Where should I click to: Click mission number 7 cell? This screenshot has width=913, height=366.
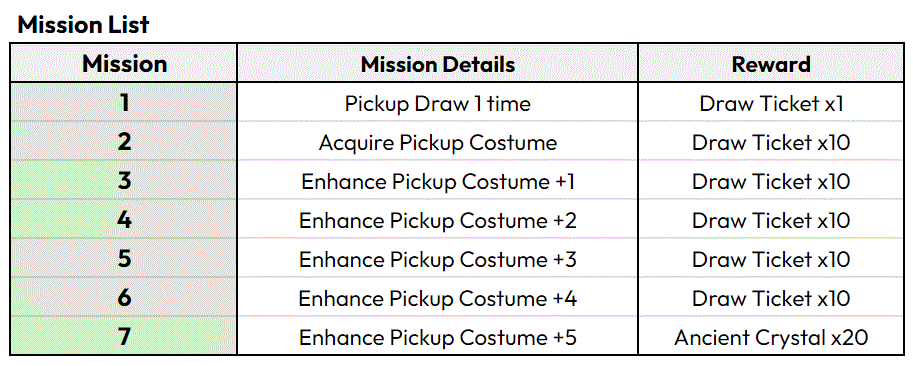(x=124, y=337)
